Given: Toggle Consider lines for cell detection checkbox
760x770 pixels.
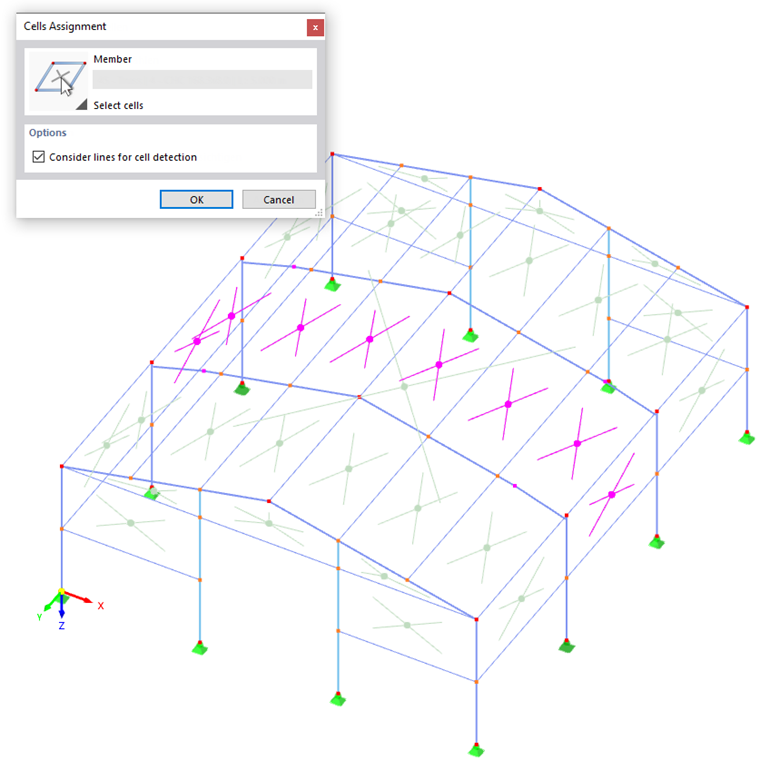Looking at the screenshot, I should (38, 157).
